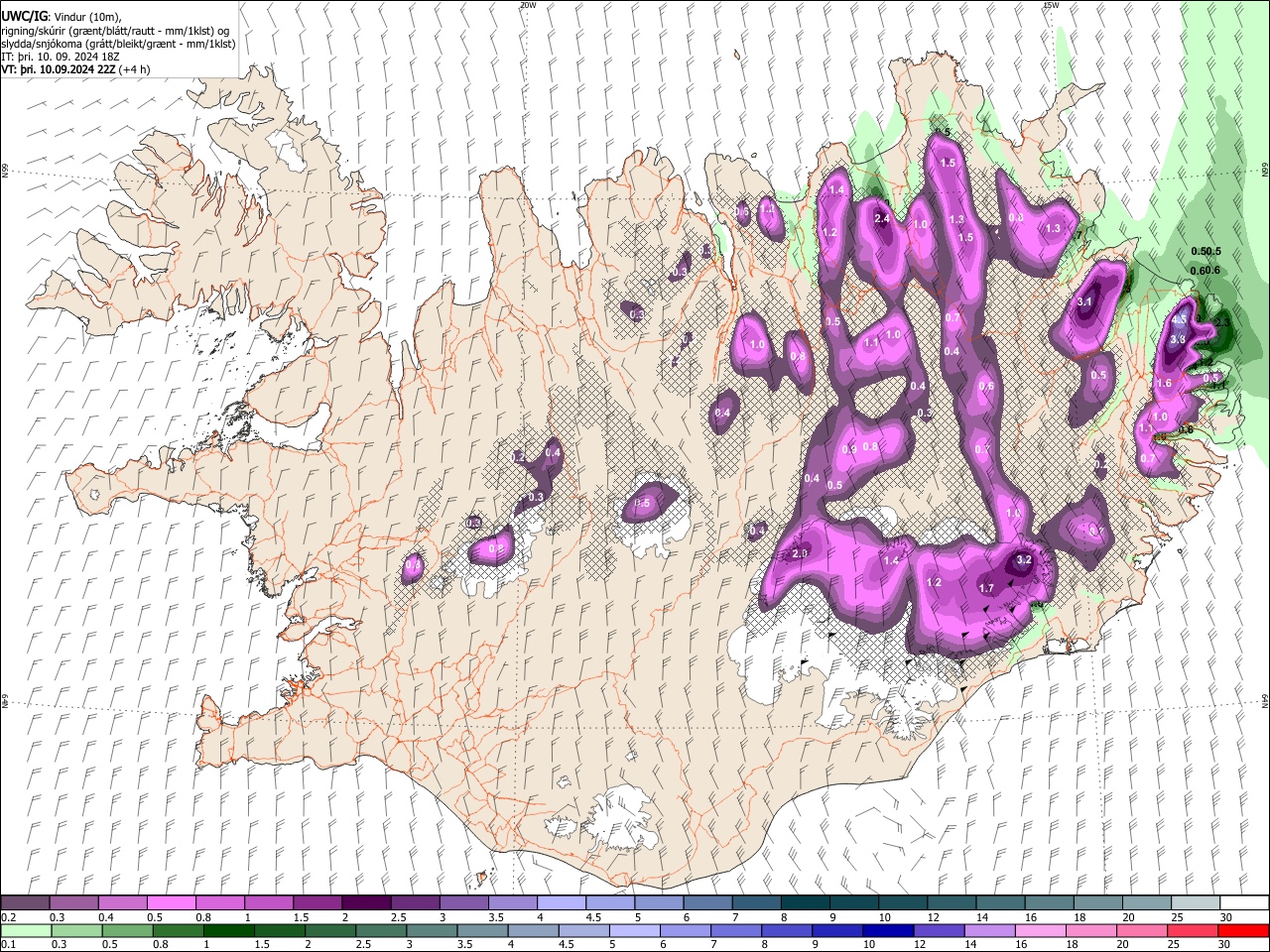Pick the bright magenta 0.5–0.8 legend swatch
Screen dimensions: 1270x952
click(x=171, y=903)
